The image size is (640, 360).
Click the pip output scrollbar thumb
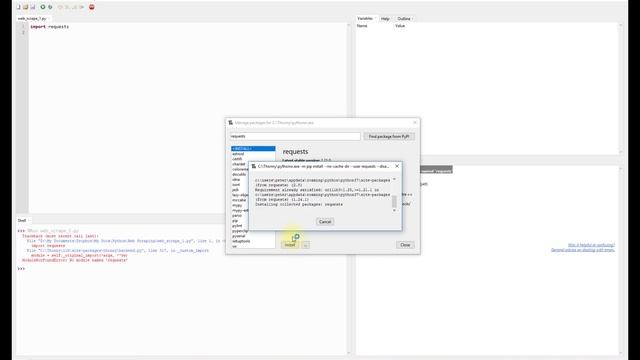click(x=394, y=201)
